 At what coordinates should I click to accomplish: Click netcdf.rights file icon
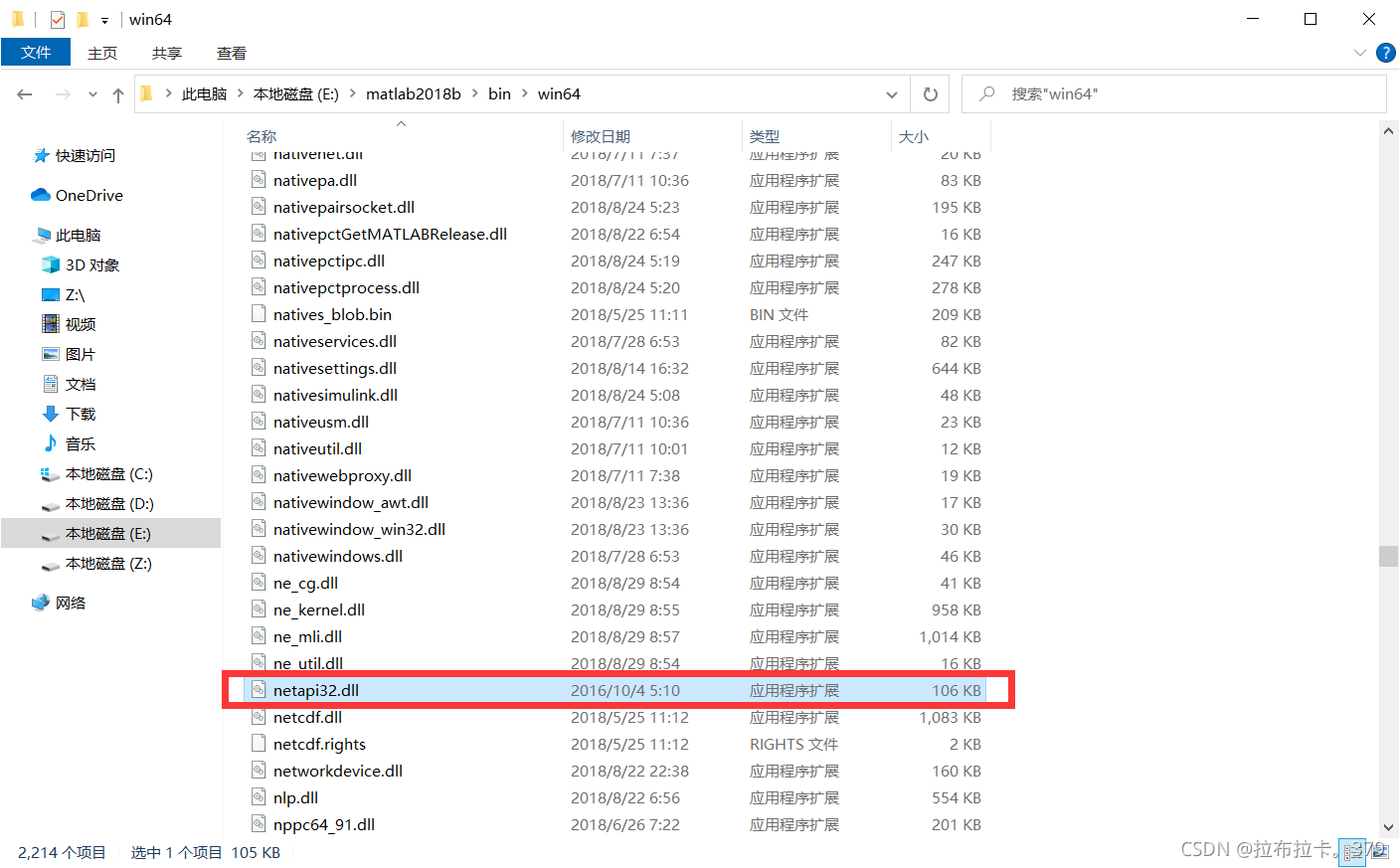(259, 743)
